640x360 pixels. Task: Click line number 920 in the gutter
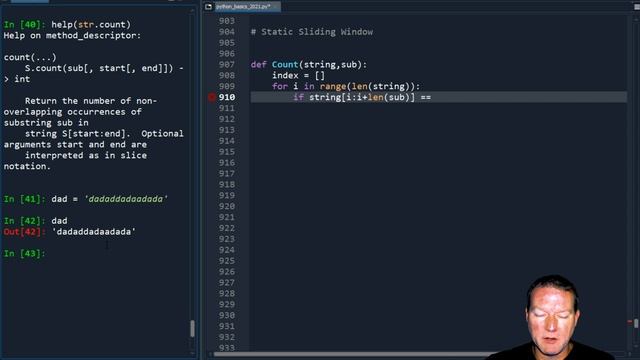227,206
